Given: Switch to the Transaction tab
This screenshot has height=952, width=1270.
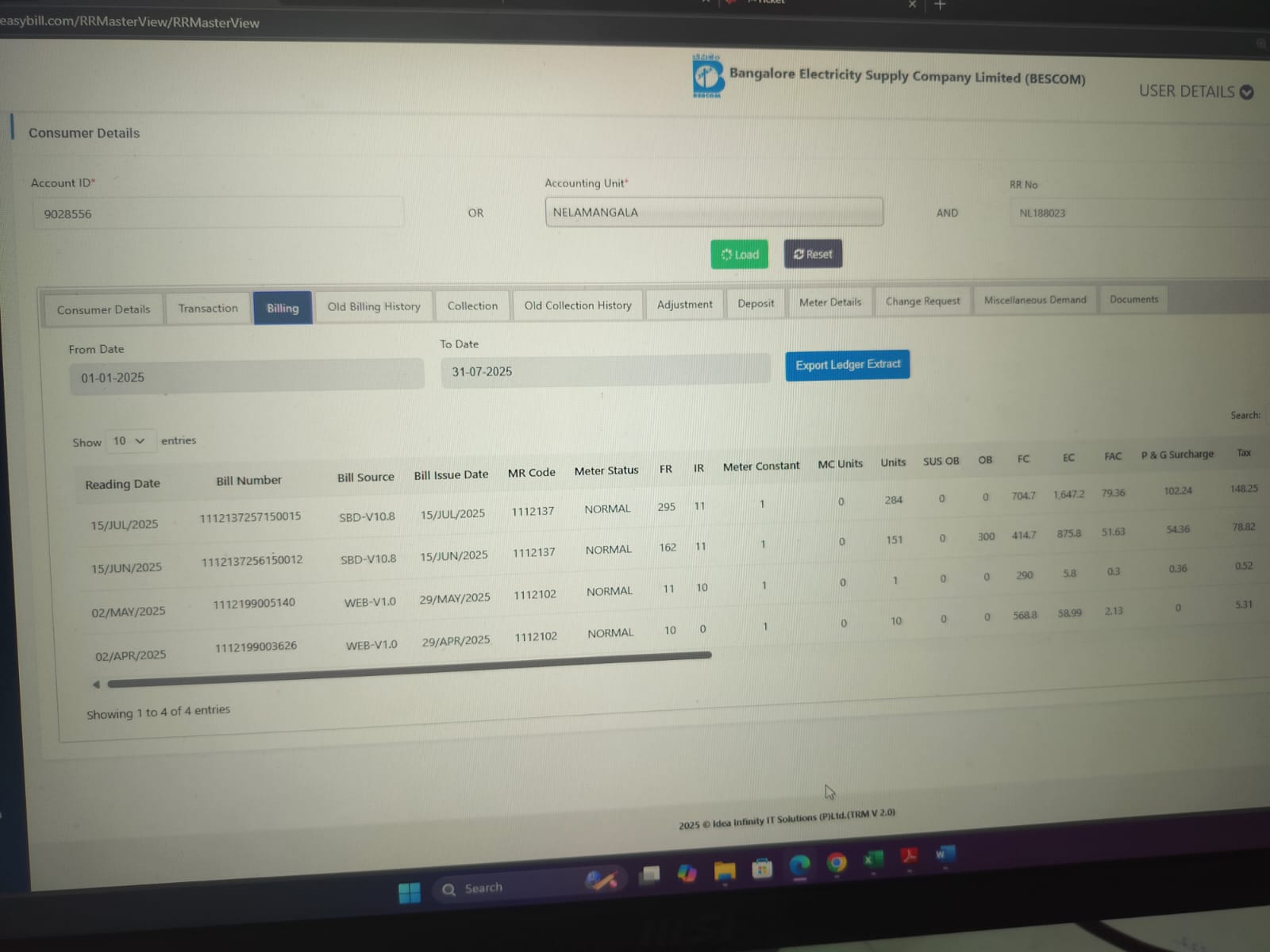Looking at the screenshot, I should (x=208, y=308).
